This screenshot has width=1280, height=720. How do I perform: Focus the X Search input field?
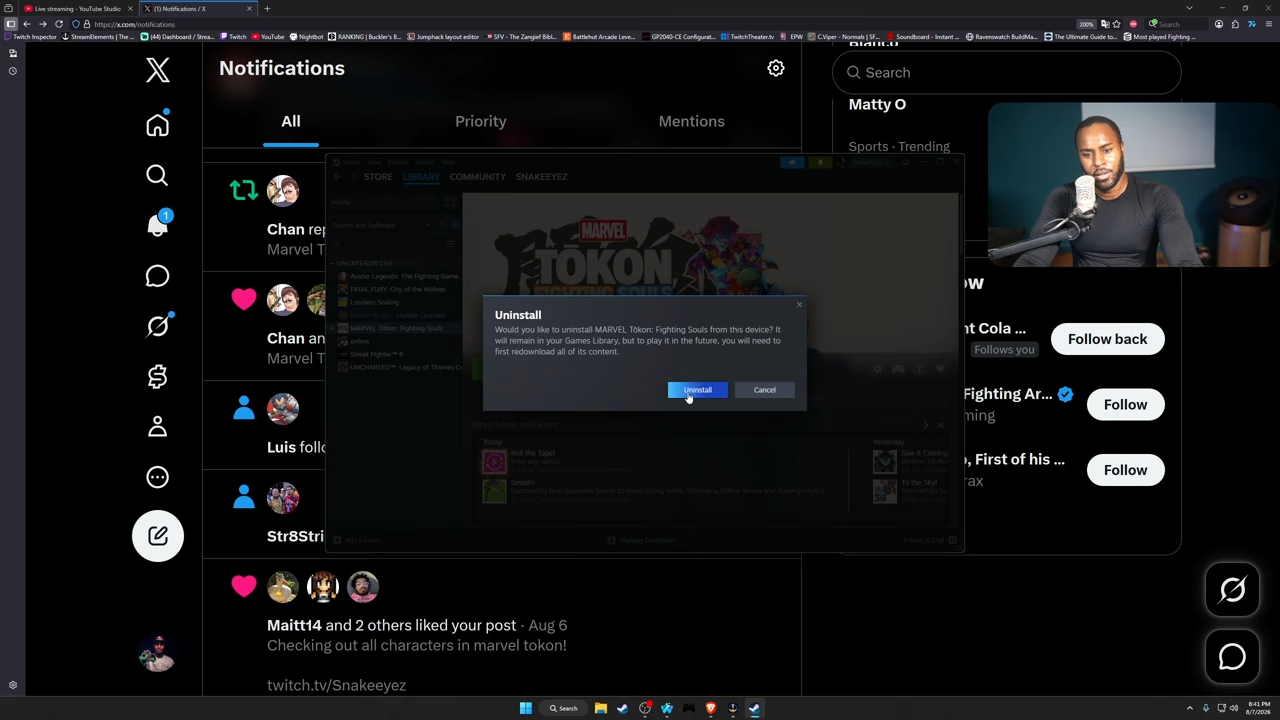click(x=1007, y=72)
